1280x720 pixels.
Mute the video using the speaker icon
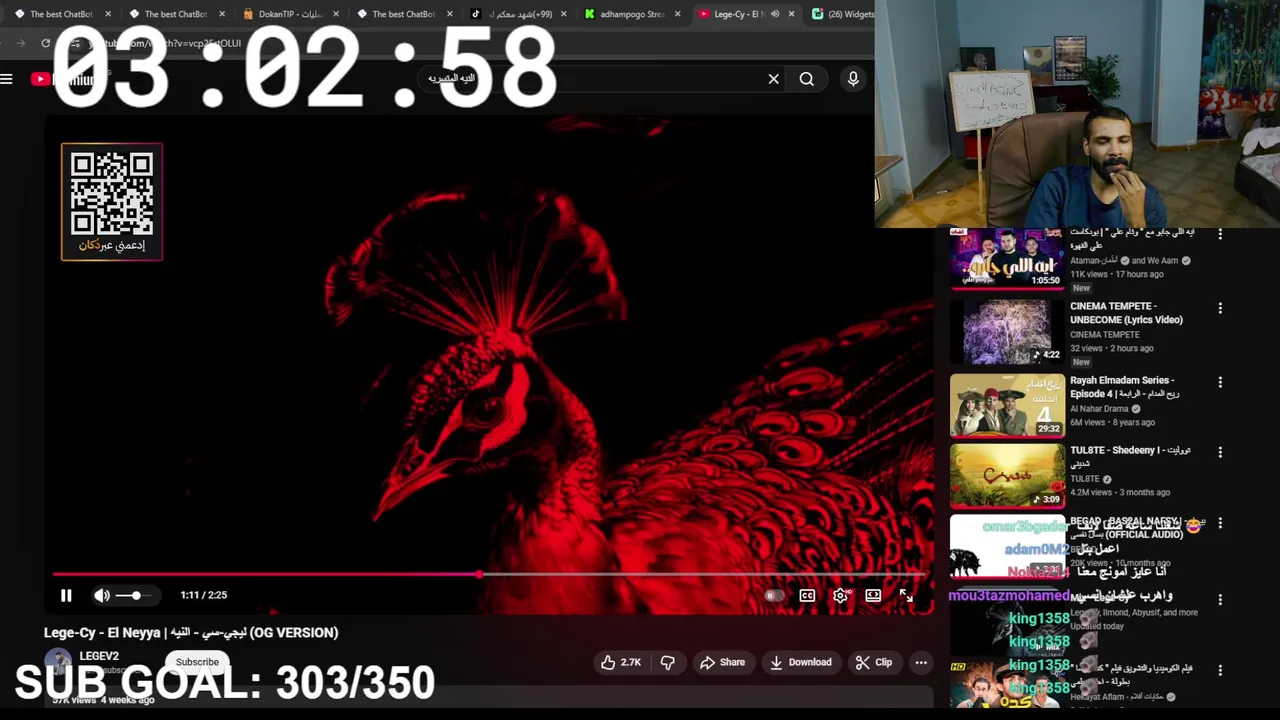[x=102, y=595]
